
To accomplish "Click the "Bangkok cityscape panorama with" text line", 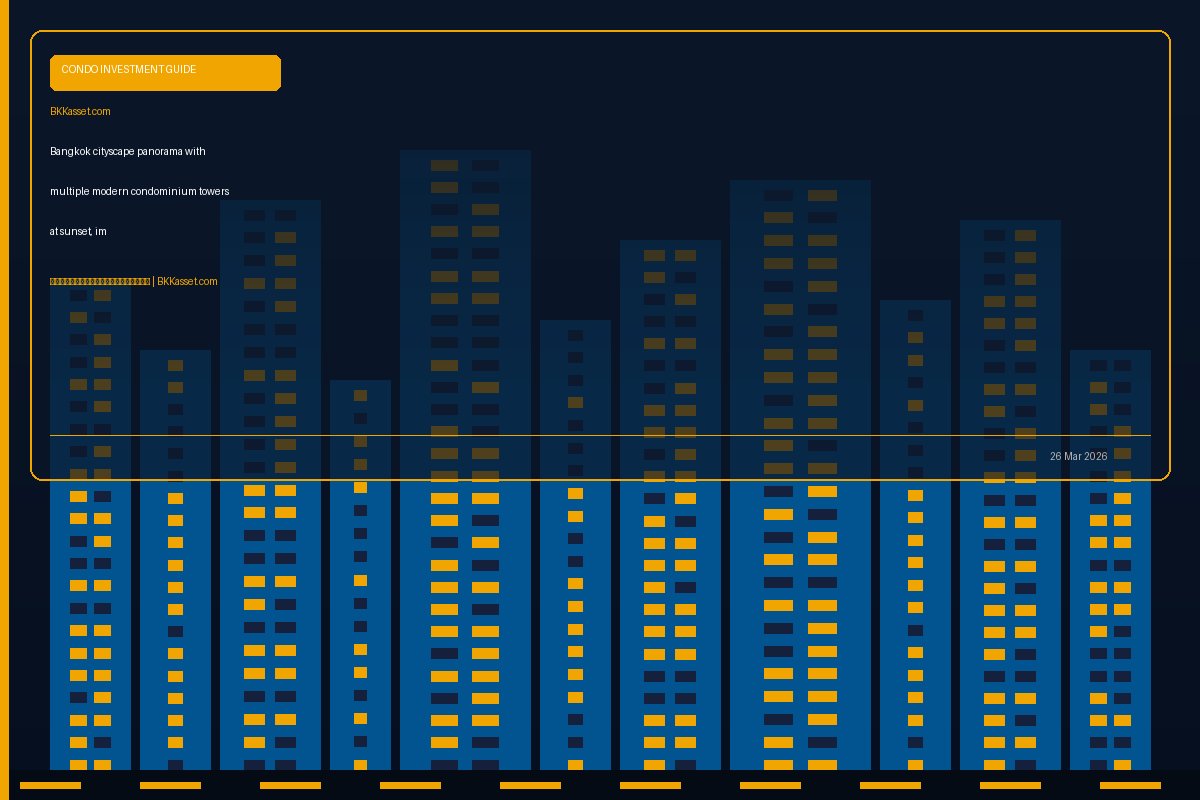I will (x=127, y=151).
